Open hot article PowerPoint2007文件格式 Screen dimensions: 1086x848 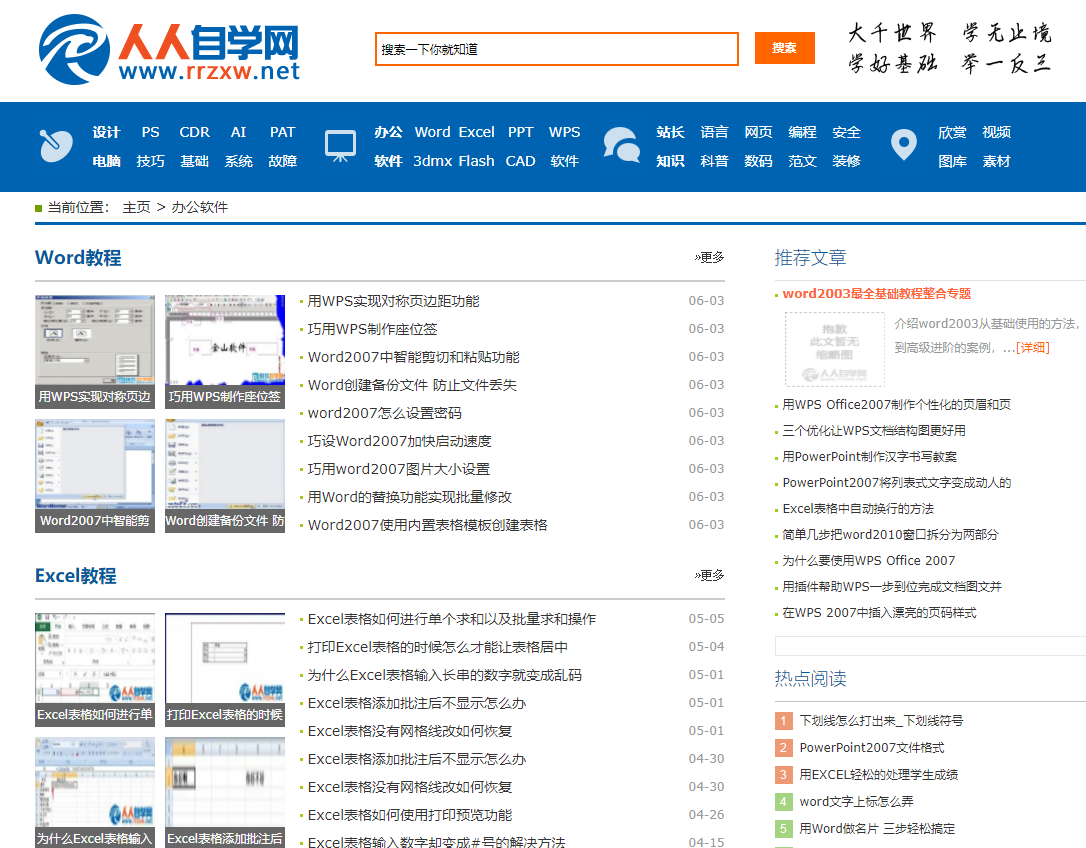coord(871,748)
